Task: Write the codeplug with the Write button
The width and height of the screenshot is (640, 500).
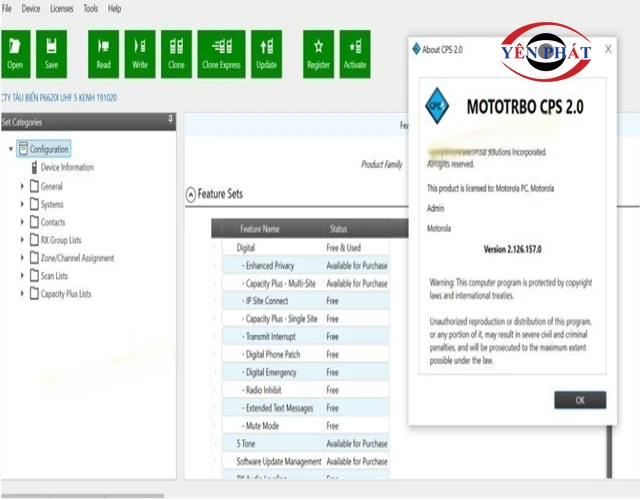Action: click(x=140, y=54)
